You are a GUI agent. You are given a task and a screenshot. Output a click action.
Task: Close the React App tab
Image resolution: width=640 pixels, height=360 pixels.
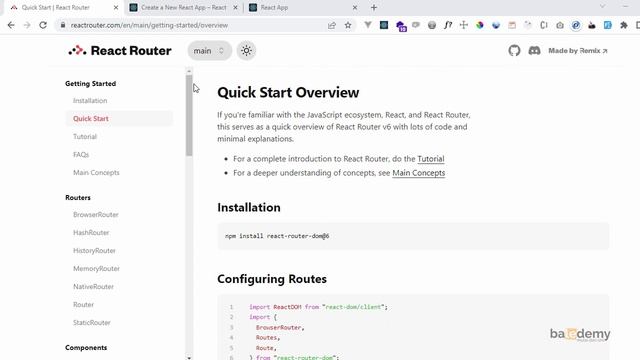point(355,8)
